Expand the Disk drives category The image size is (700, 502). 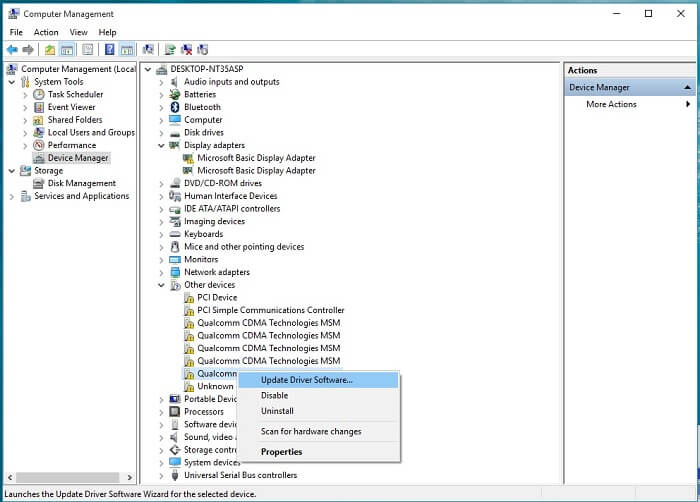click(161, 133)
